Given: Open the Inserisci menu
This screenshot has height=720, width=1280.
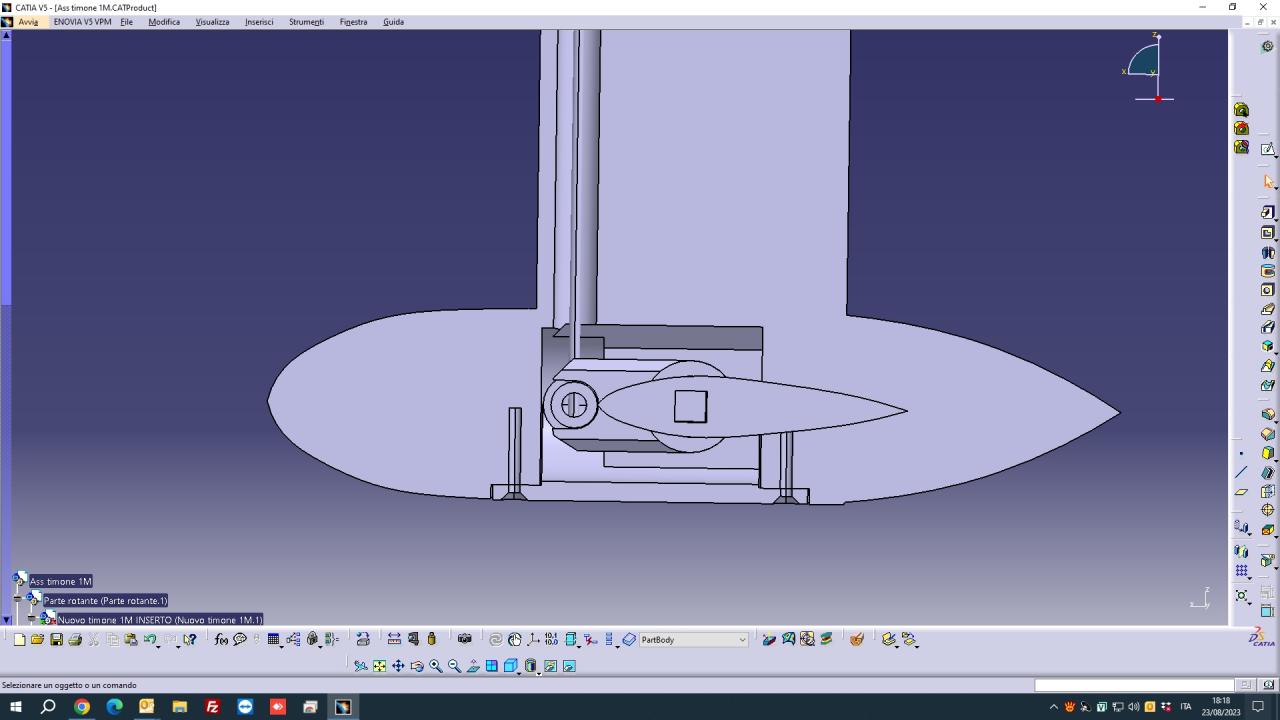Looking at the screenshot, I should point(259,22).
